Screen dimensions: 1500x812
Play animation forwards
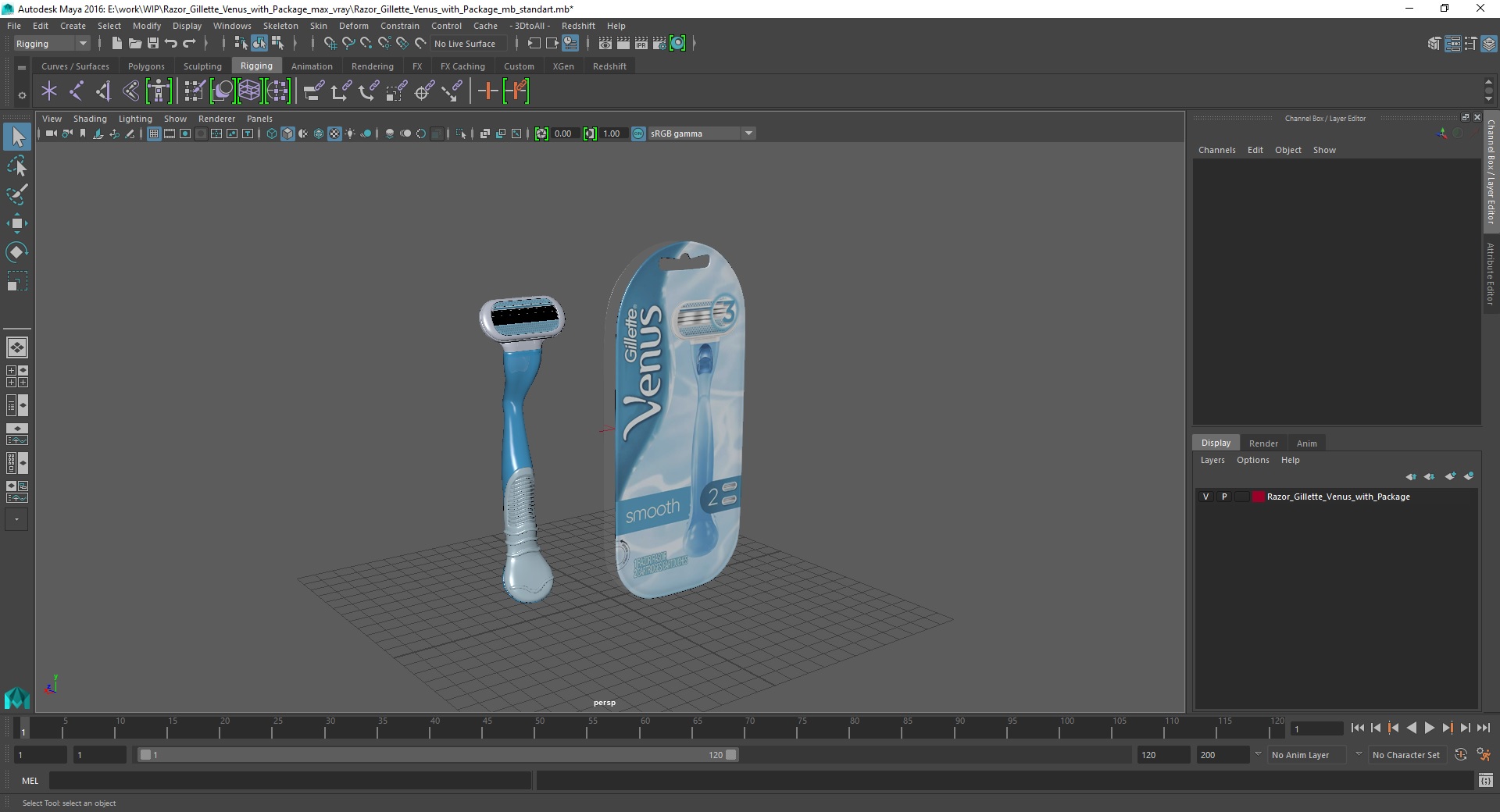click(x=1429, y=728)
